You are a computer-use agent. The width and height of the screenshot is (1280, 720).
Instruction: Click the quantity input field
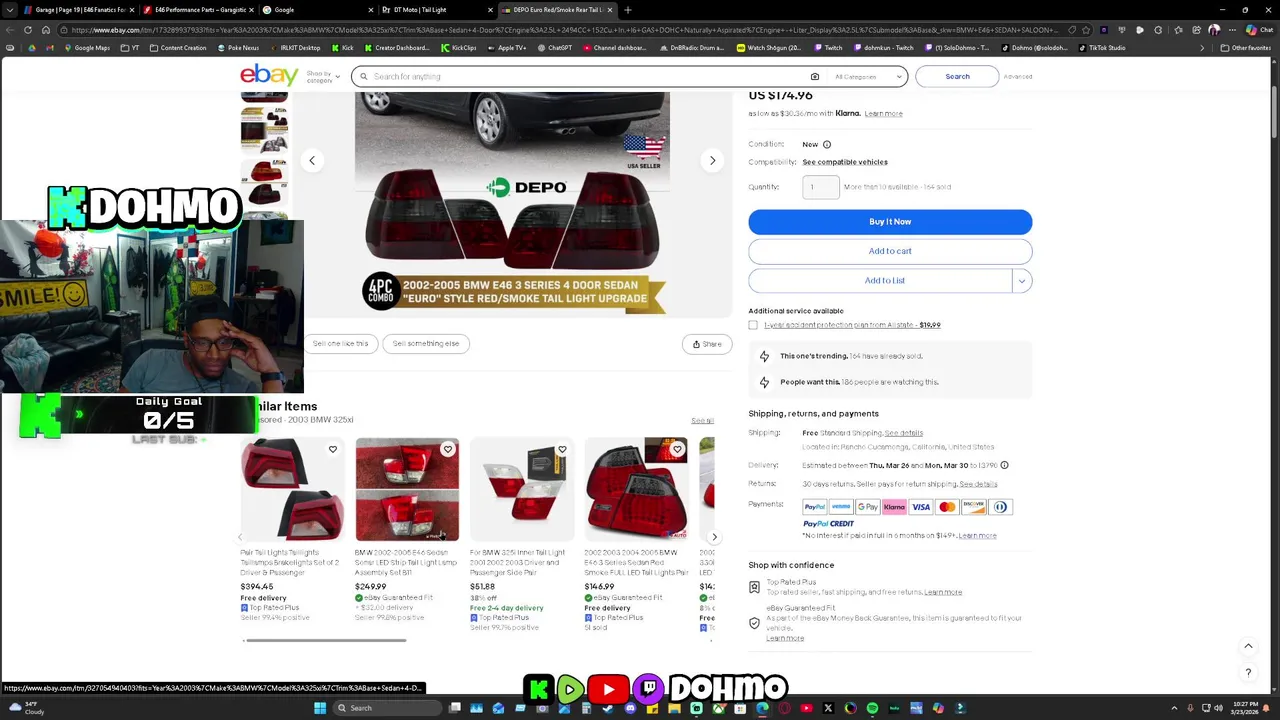pyautogui.click(x=820, y=187)
